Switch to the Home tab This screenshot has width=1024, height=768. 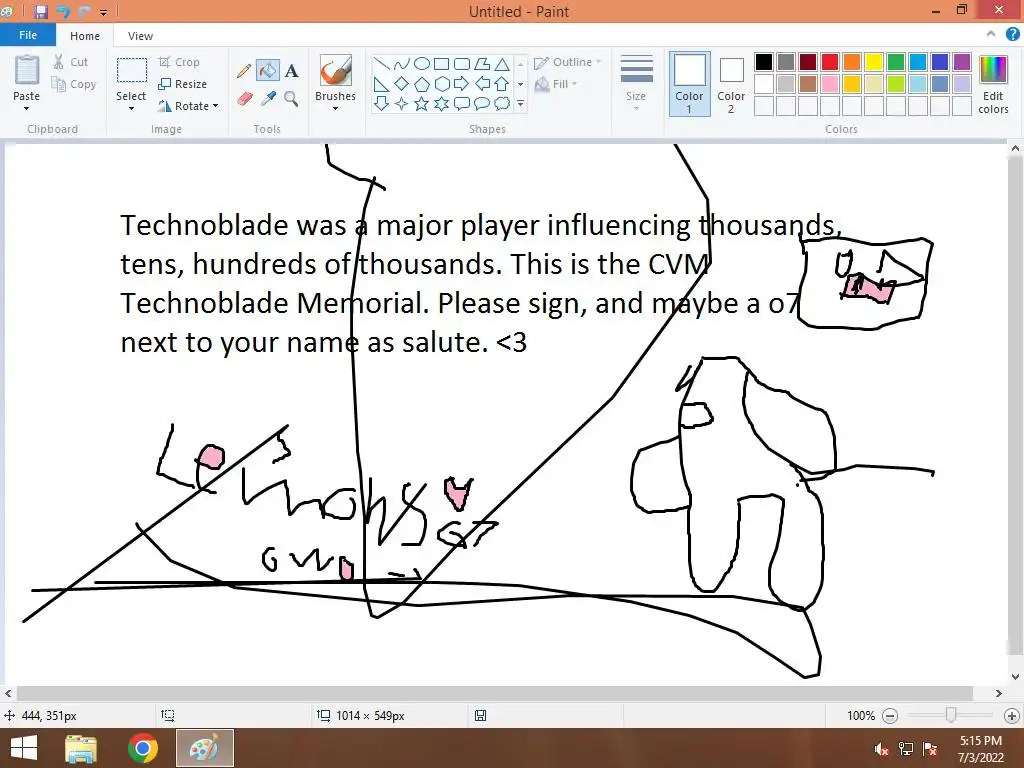coord(85,36)
